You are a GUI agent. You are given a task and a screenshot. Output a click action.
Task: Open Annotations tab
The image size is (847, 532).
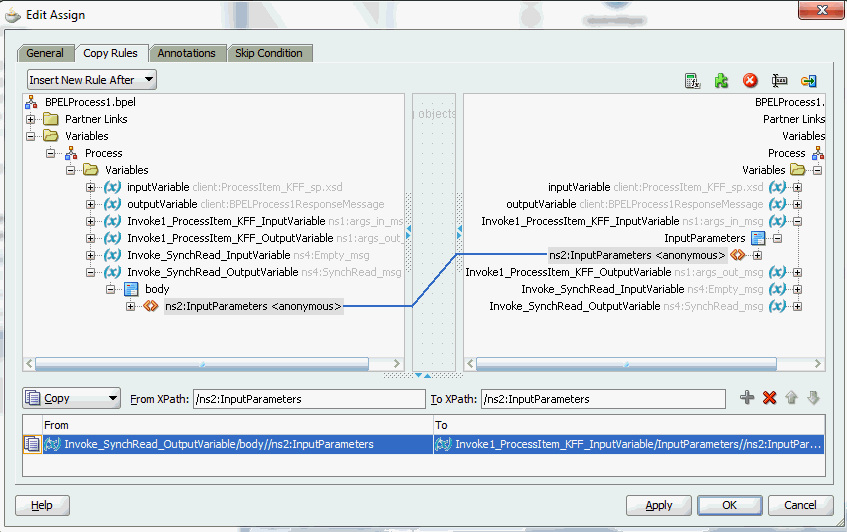point(187,53)
